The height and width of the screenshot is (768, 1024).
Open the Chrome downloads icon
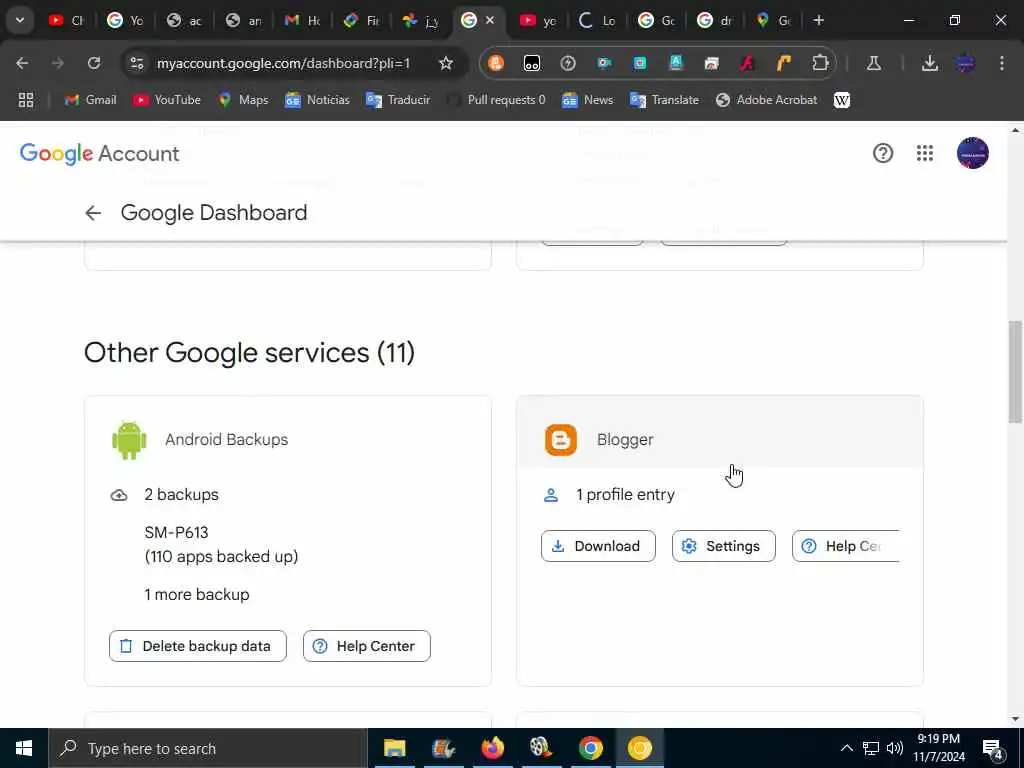tap(930, 63)
